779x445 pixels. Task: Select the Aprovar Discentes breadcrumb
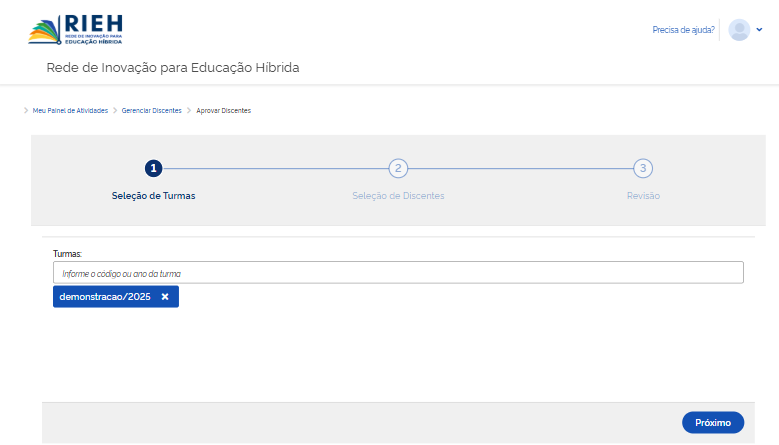tap(223, 110)
